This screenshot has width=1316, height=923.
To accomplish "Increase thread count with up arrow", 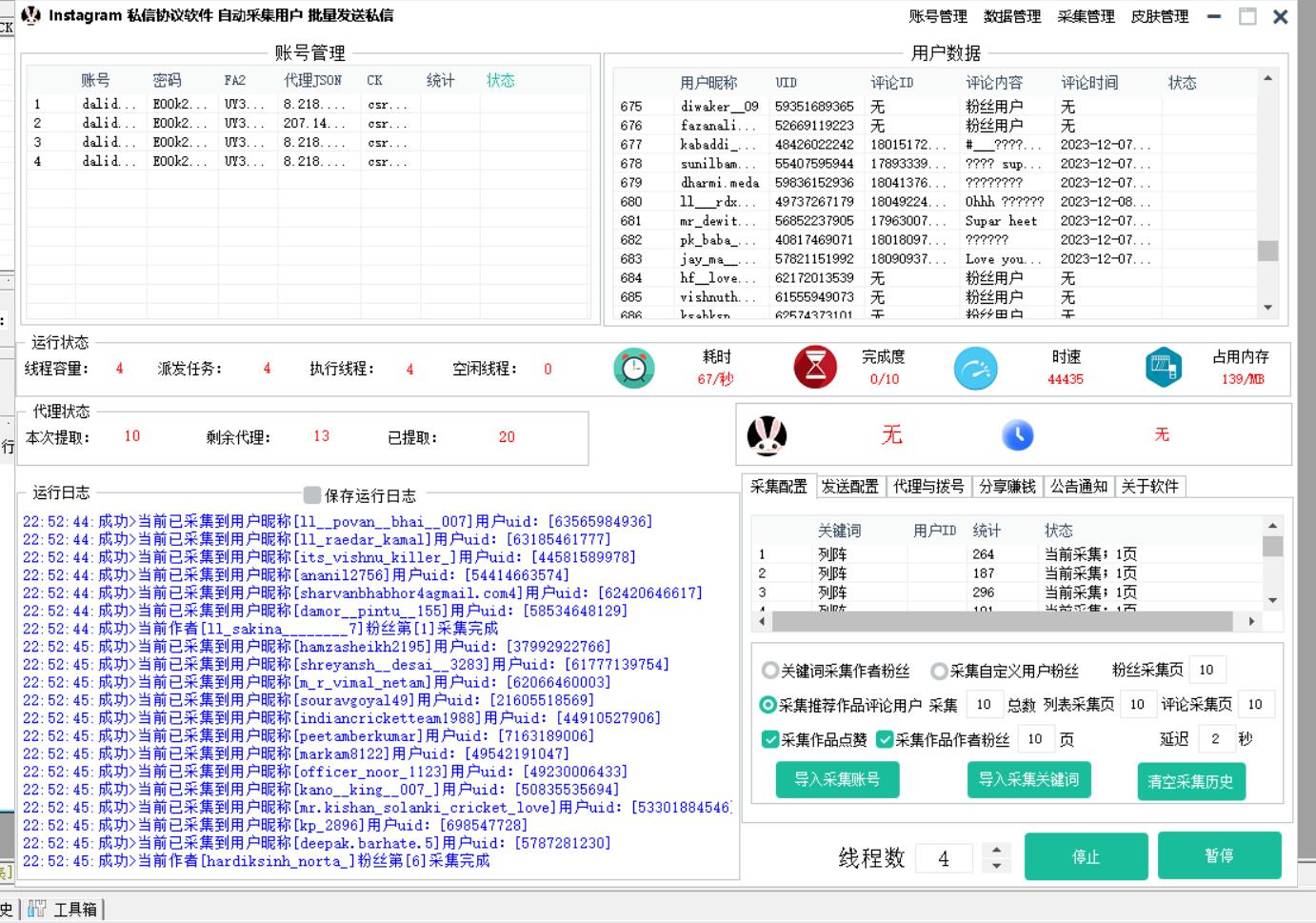I will point(996,849).
